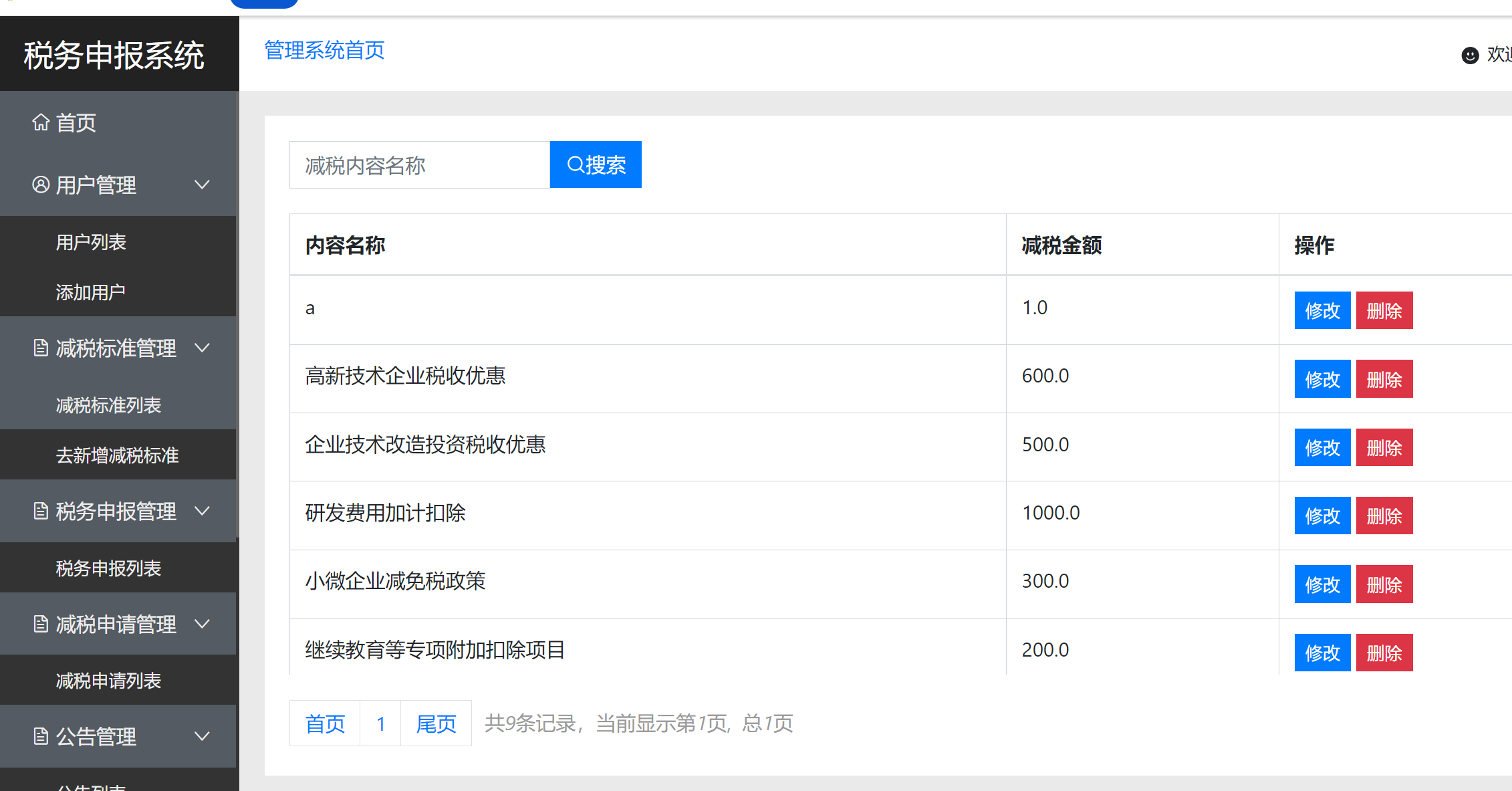Click the document icon beside 减税标准管理
Image resolution: width=1512 pixels, height=791 pixels.
[x=40, y=348]
